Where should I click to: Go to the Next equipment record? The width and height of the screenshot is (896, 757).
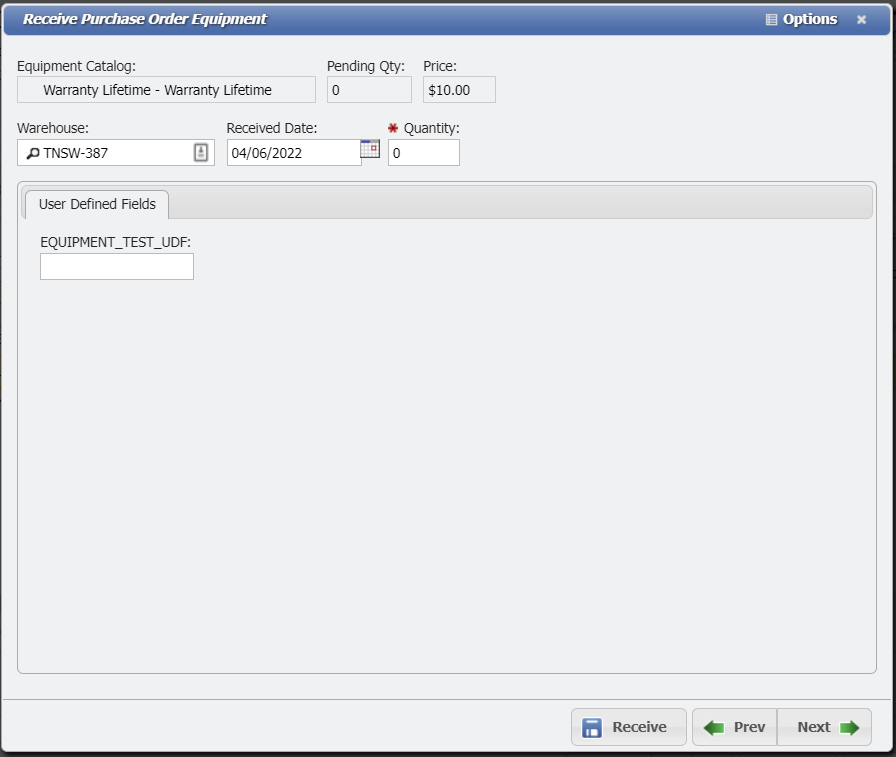[x=824, y=727]
